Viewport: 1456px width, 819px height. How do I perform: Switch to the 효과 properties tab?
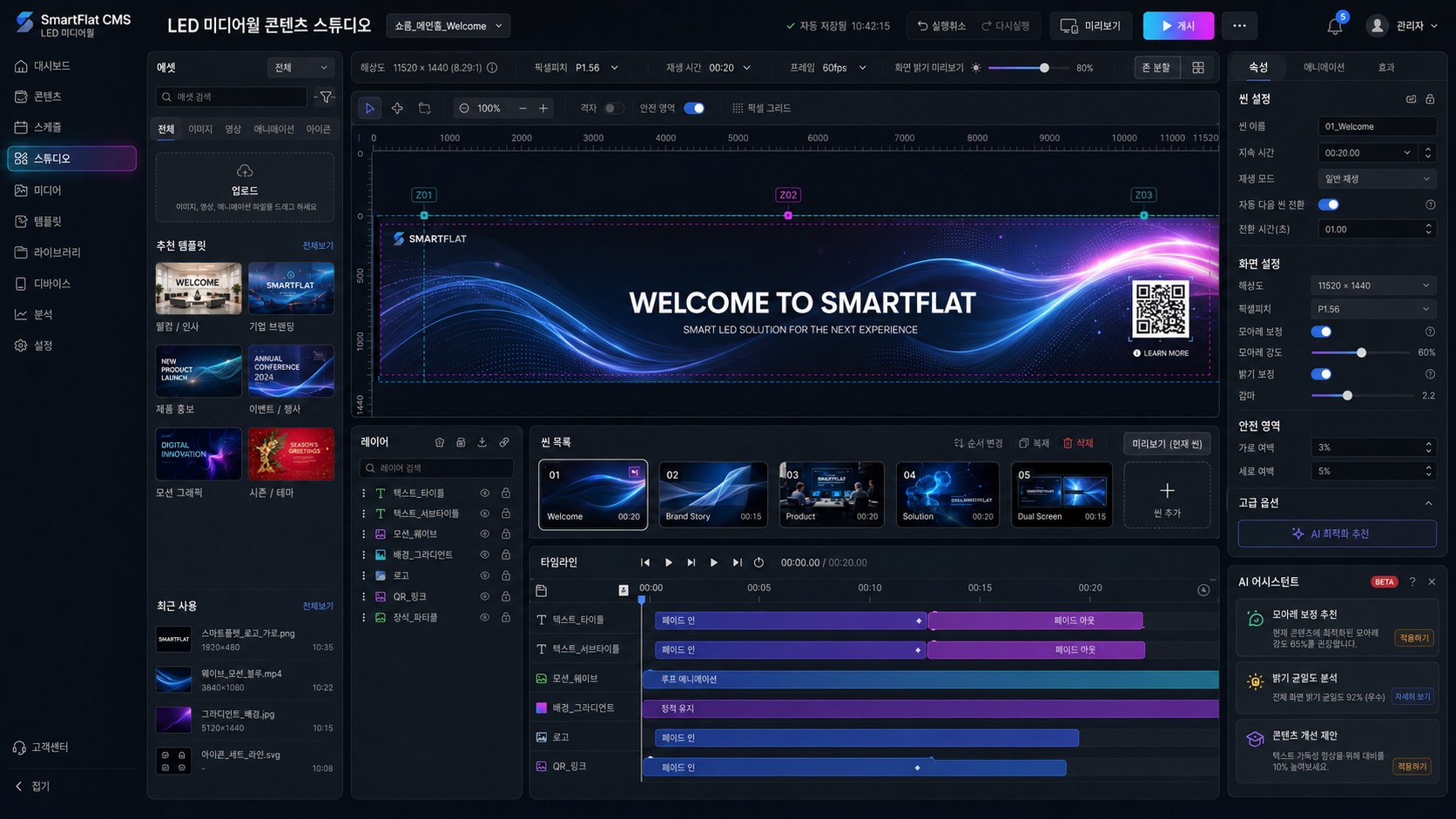pyautogui.click(x=1386, y=67)
